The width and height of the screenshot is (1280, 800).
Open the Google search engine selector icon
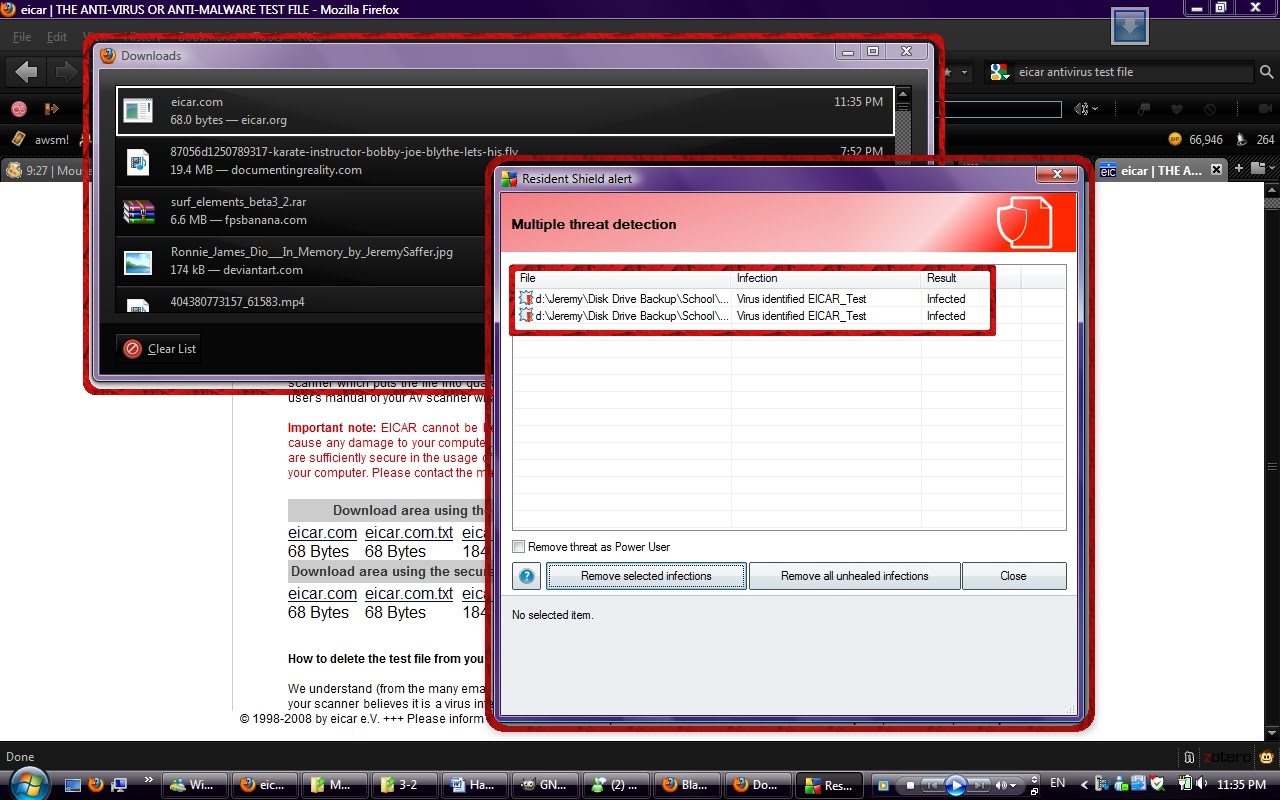pos(998,72)
